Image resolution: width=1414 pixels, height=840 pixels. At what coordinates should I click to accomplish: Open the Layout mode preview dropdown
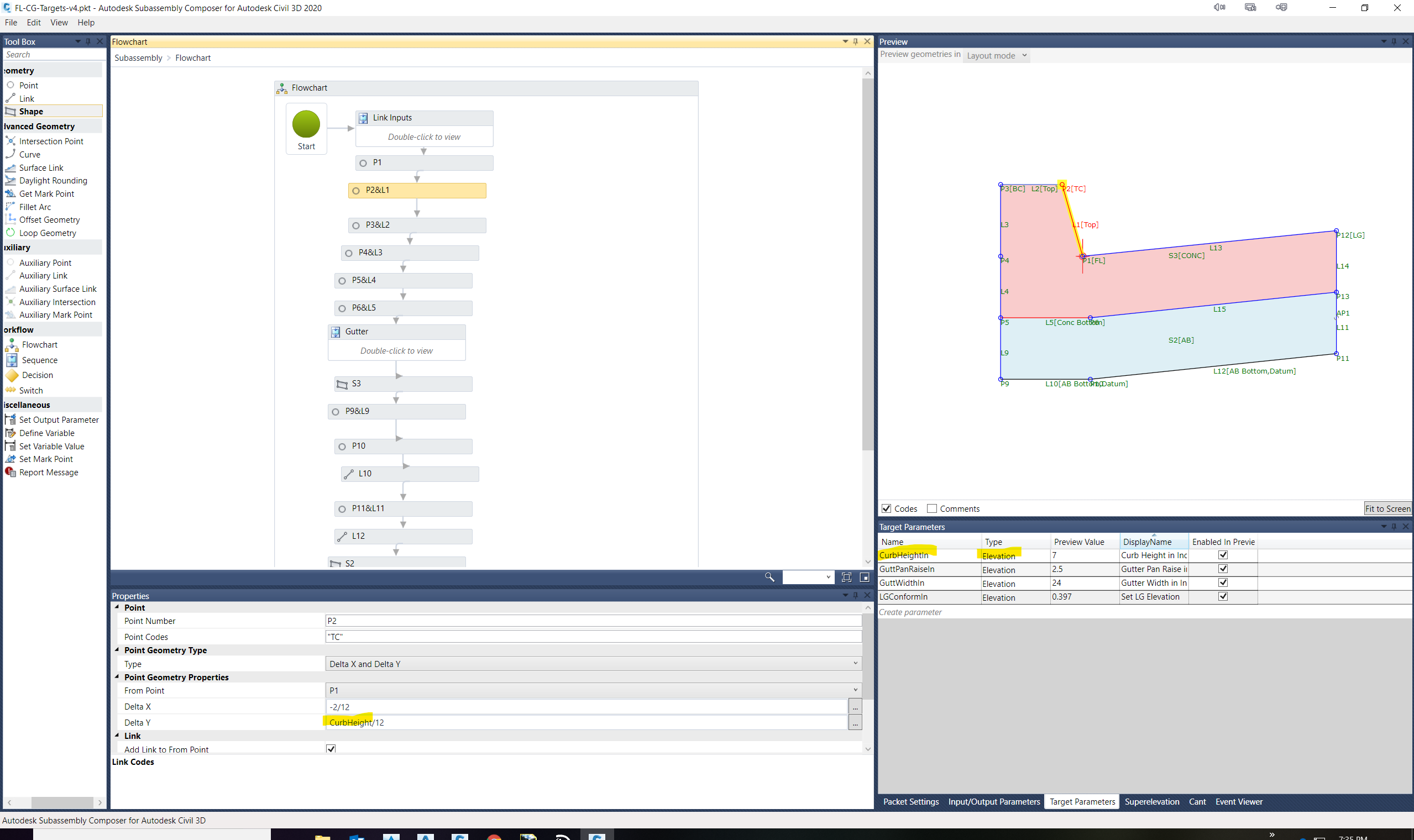(996, 55)
